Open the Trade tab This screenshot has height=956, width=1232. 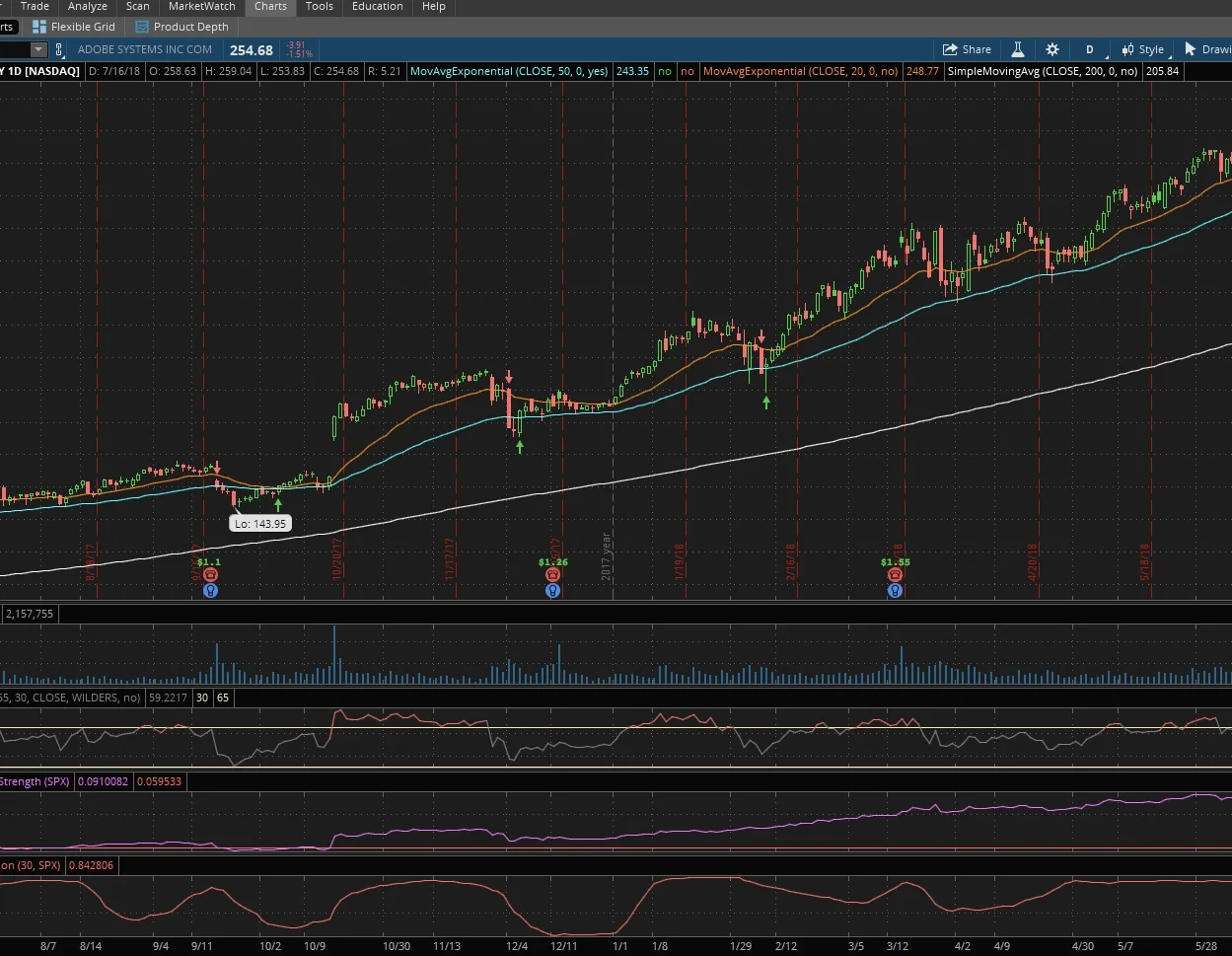[x=35, y=6]
